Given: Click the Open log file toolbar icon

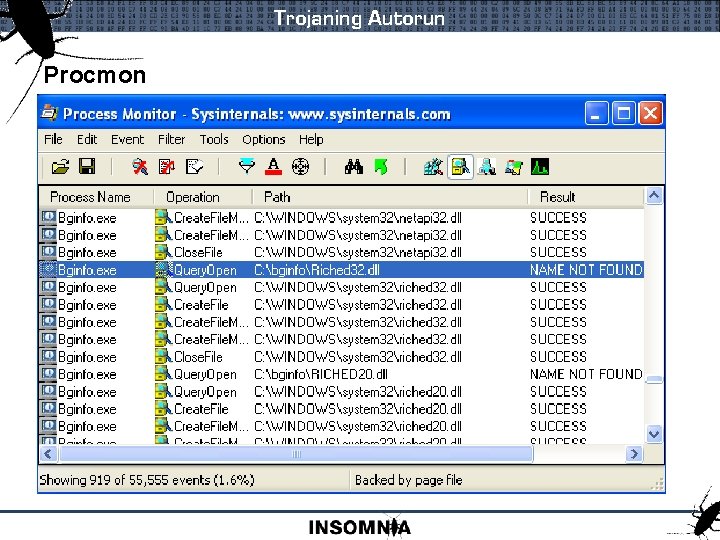Looking at the screenshot, I should click(61, 167).
